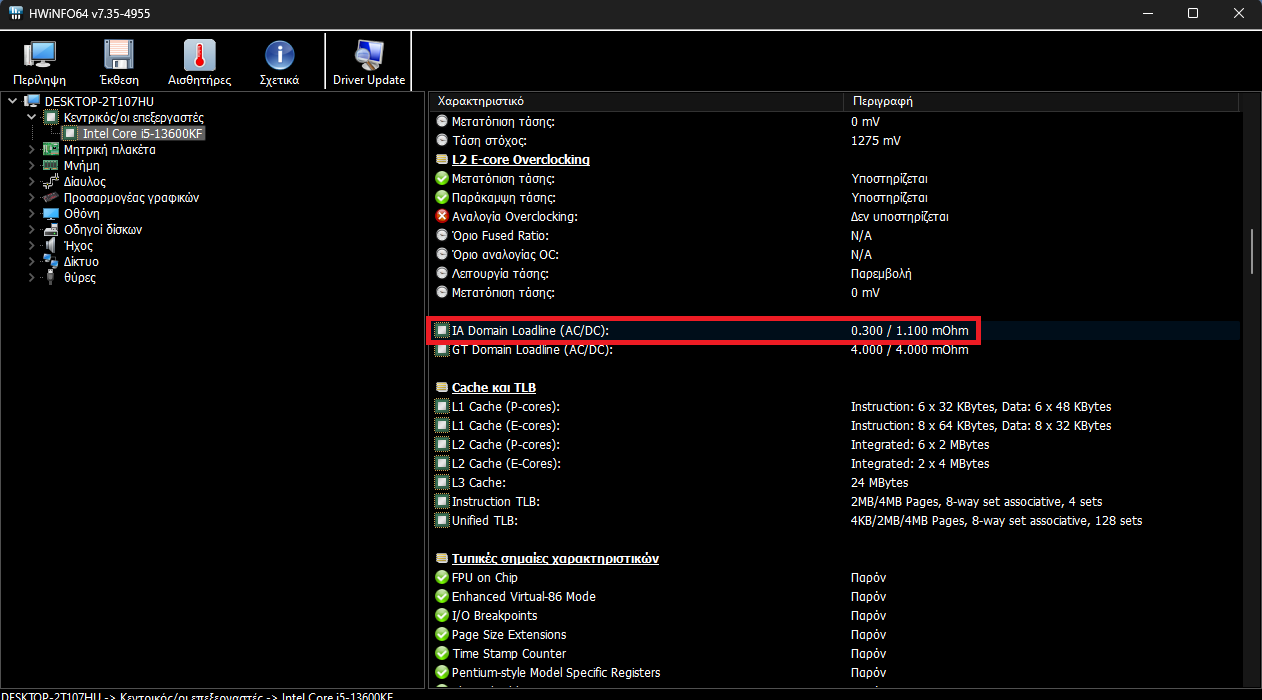Image resolution: width=1262 pixels, height=700 pixels.
Task: Select the IA Domain Loadline (AC/DC) row
Action: (x=835, y=331)
